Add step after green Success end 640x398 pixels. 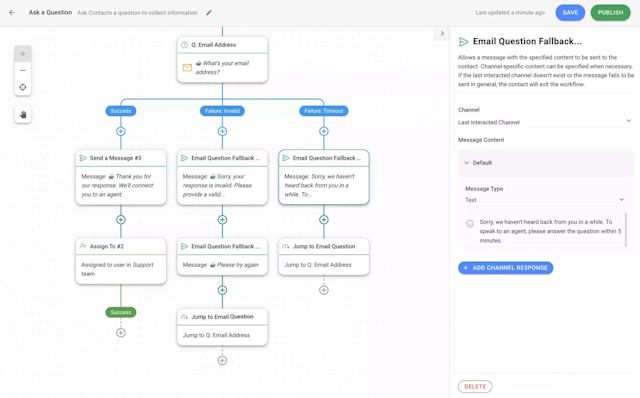(x=121, y=333)
